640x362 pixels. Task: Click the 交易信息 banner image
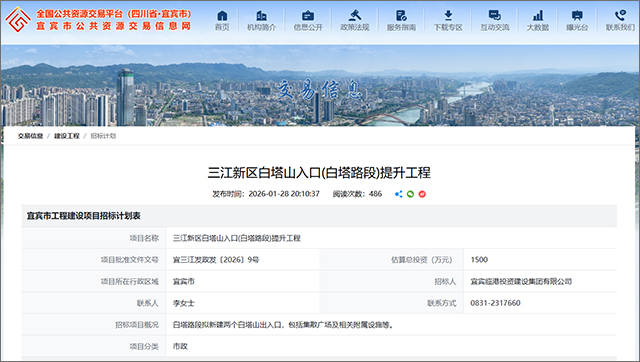(x=320, y=85)
